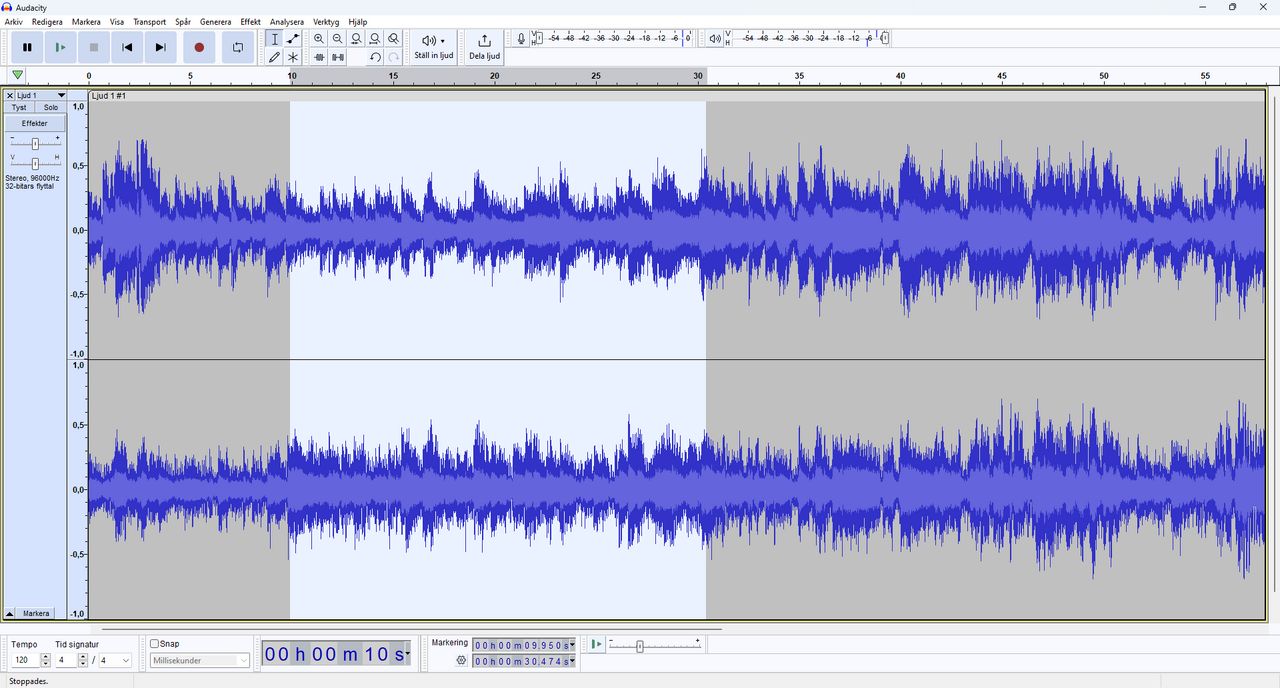Viewport: 1280px width, 688px height.
Task: Mute the track with Tyst button
Action: coord(20,107)
